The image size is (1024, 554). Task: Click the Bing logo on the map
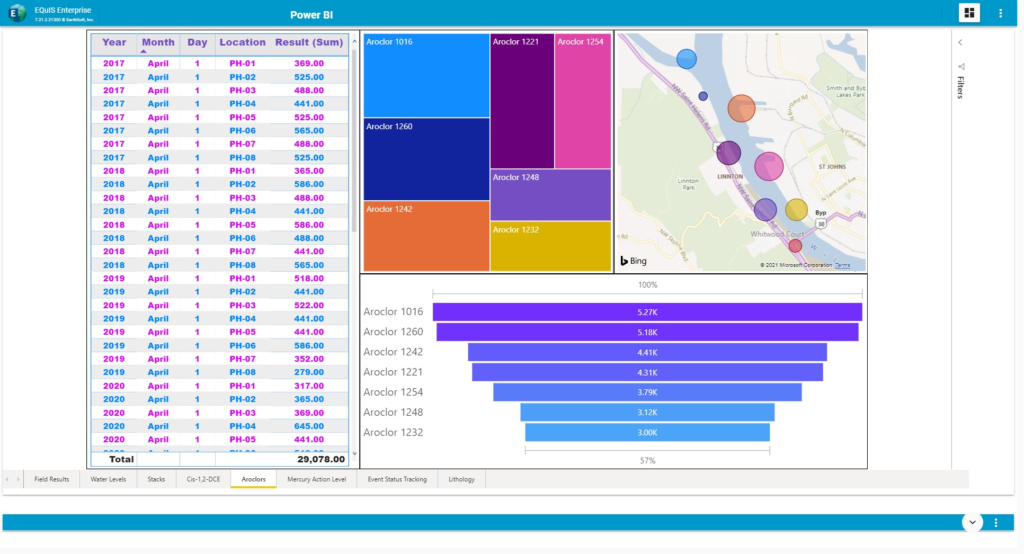coord(634,261)
